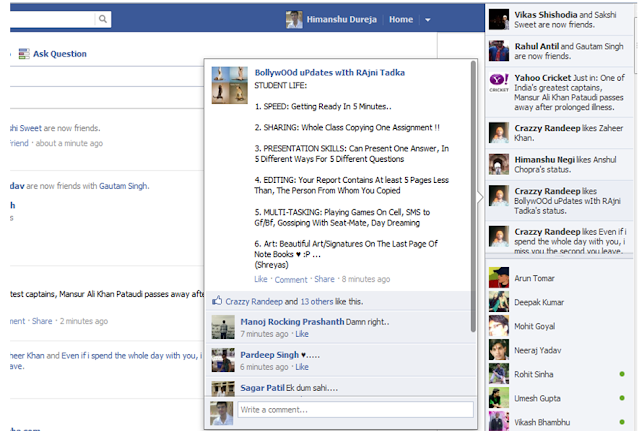This screenshot has height=437, width=640.
Task: Like Pardeep Singh's comment
Action: [302, 367]
